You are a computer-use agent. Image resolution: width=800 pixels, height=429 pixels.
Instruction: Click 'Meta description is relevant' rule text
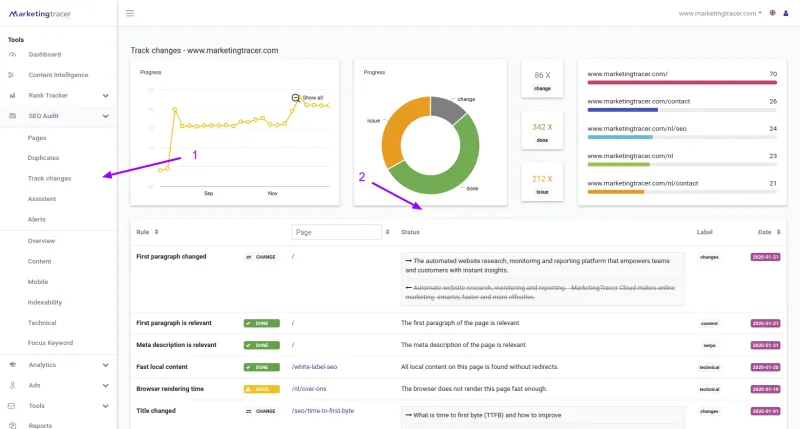click(x=177, y=345)
